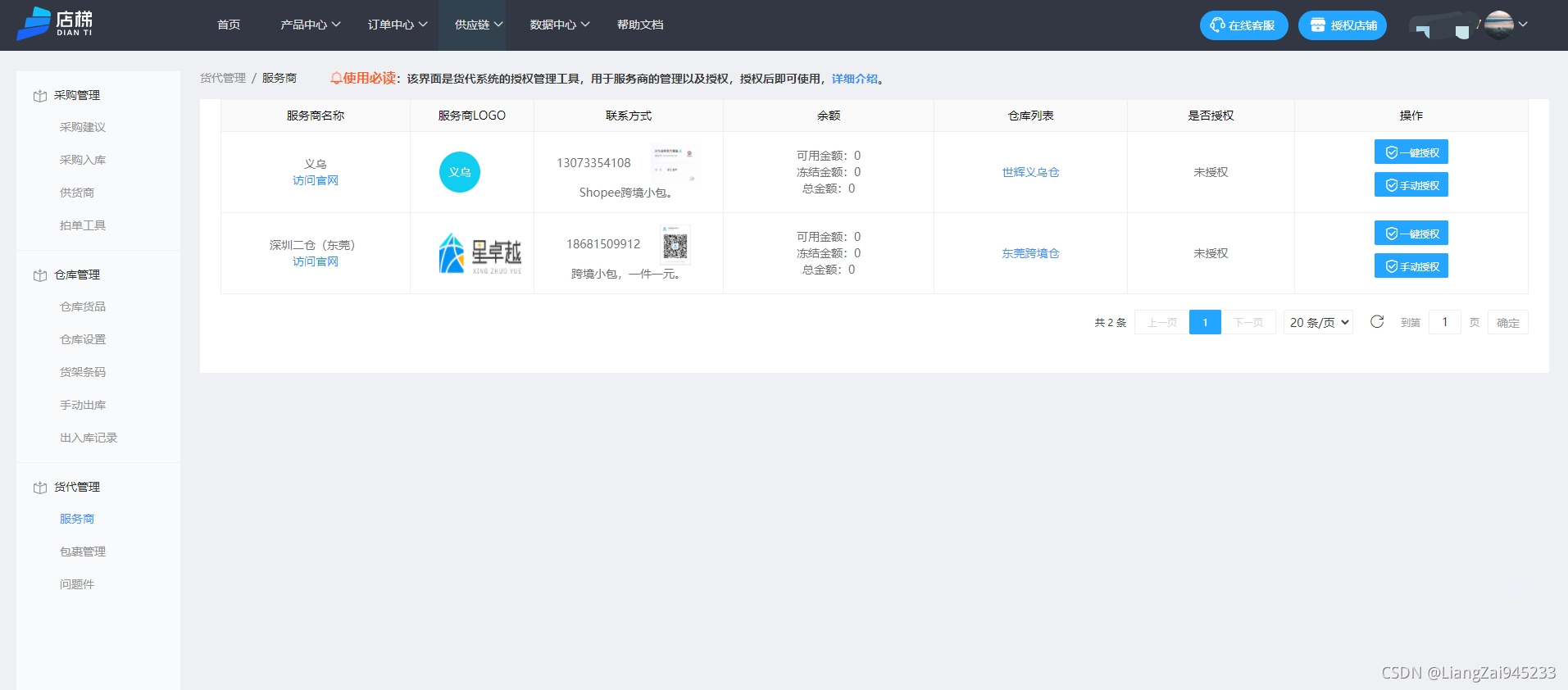Click the 上一页 pagination button
The width and height of the screenshot is (1568, 690).
point(1161,322)
